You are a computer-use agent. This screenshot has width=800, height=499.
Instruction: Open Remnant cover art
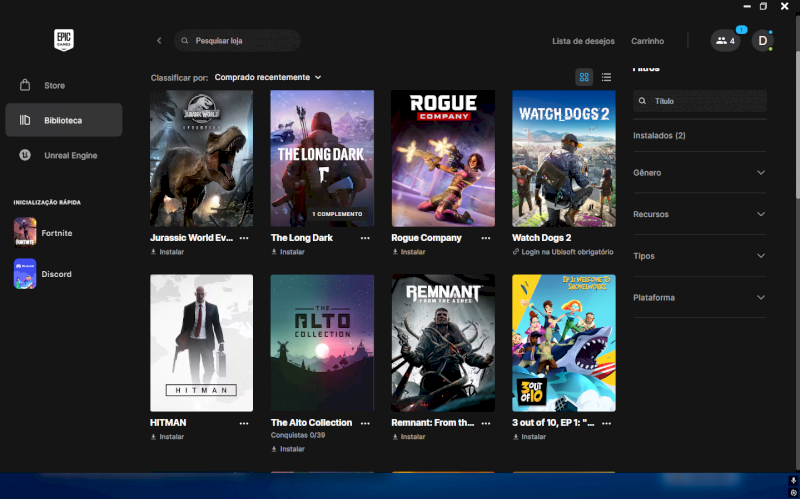pos(443,343)
